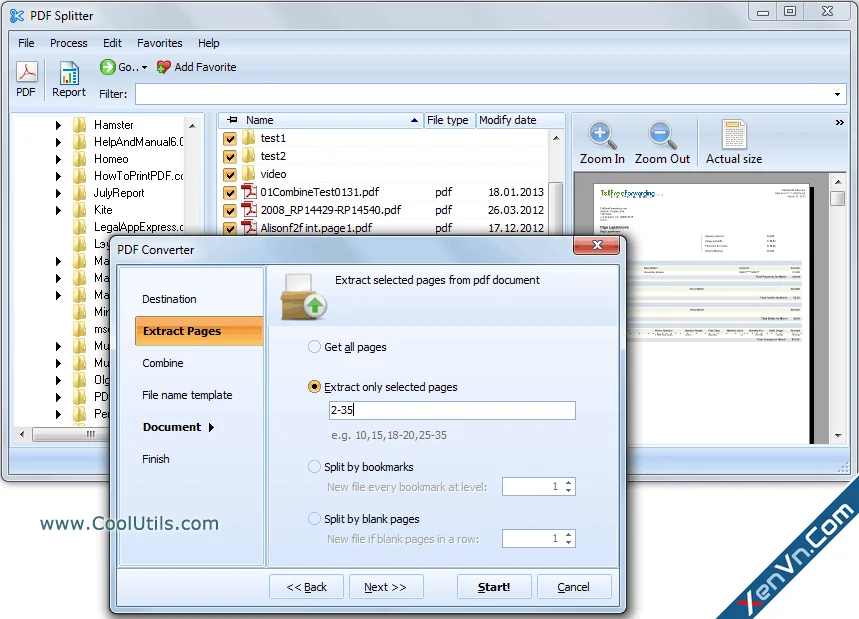Expand the HelpAndManual6 tree node
This screenshot has height=619, width=859.
pos(58,142)
